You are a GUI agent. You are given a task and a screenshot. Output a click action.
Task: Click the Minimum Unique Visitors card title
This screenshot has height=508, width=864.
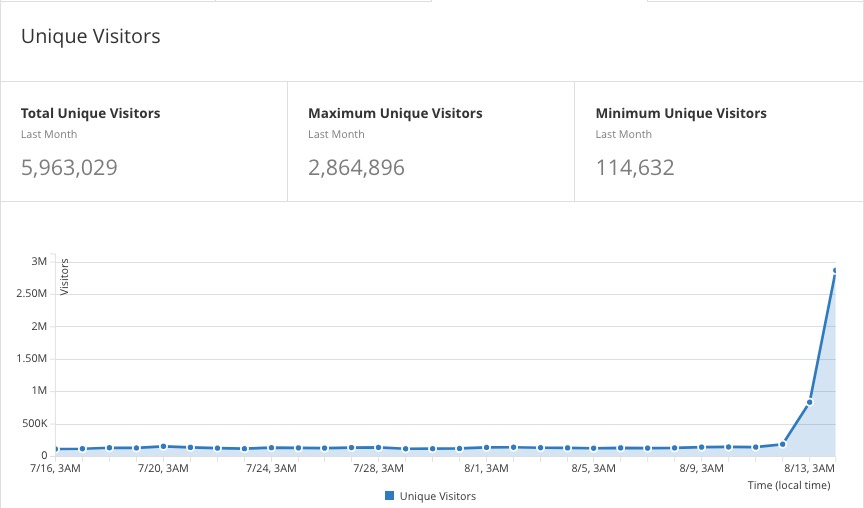coord(681,113)
